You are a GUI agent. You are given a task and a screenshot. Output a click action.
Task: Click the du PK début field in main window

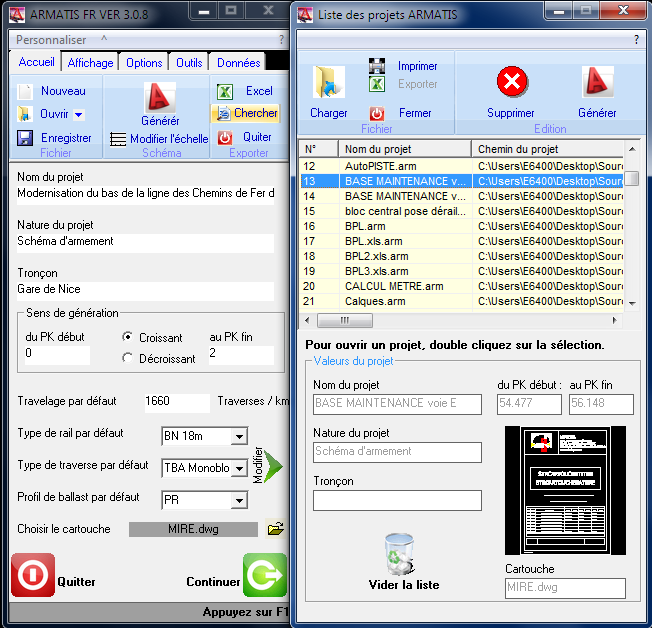pos(57,355)
